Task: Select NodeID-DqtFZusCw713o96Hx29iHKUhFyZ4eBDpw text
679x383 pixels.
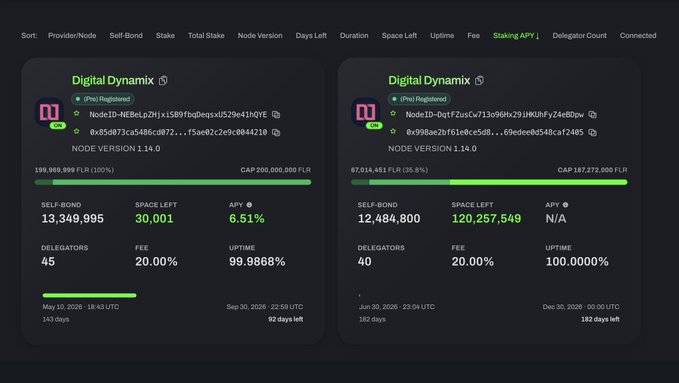Action: pyautogui.click(x=495, y=115)
